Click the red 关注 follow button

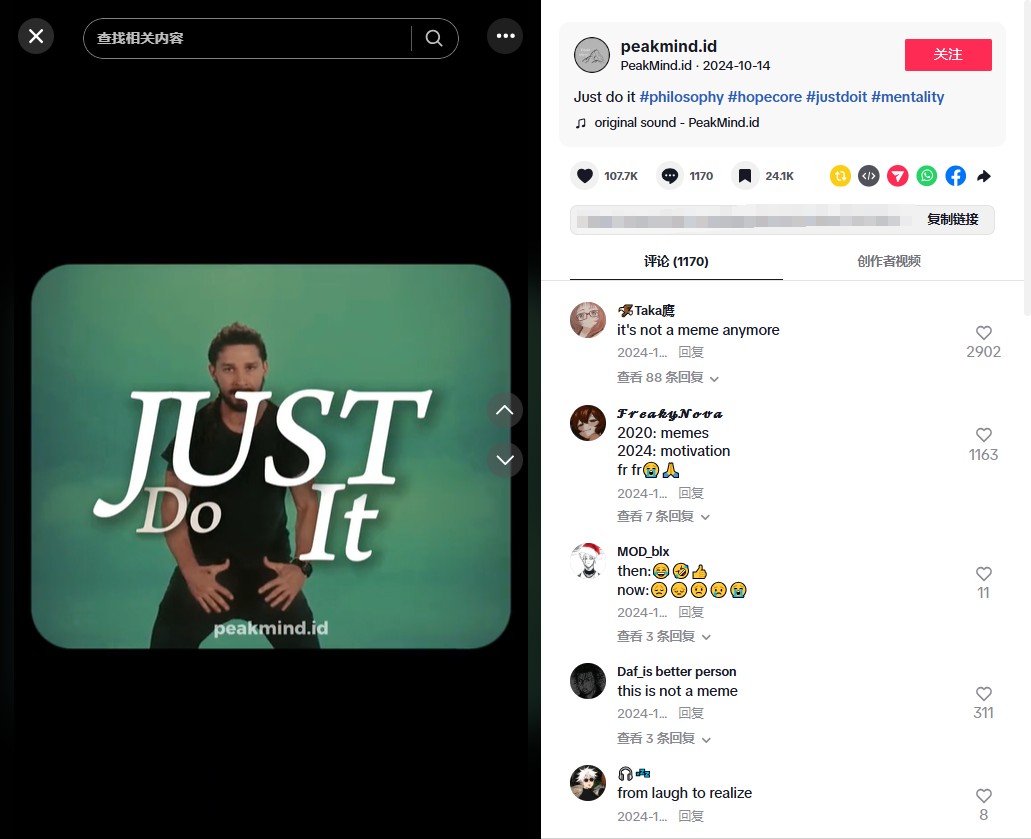(947, 55)
